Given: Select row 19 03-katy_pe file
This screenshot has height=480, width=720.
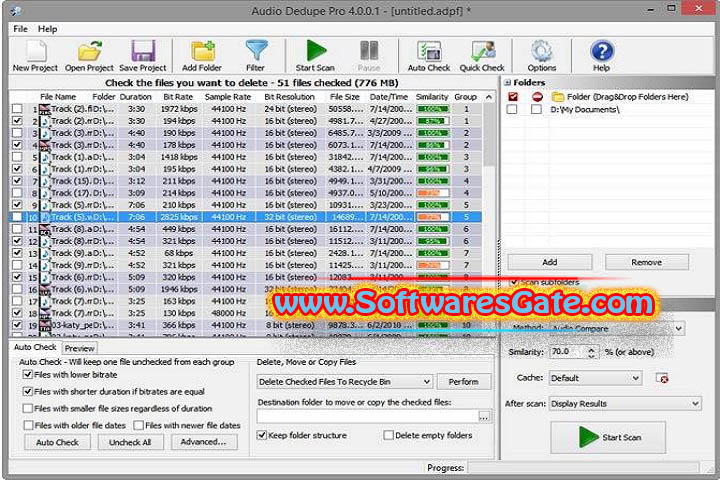Looking at the screenshot, I should [246, 325].
